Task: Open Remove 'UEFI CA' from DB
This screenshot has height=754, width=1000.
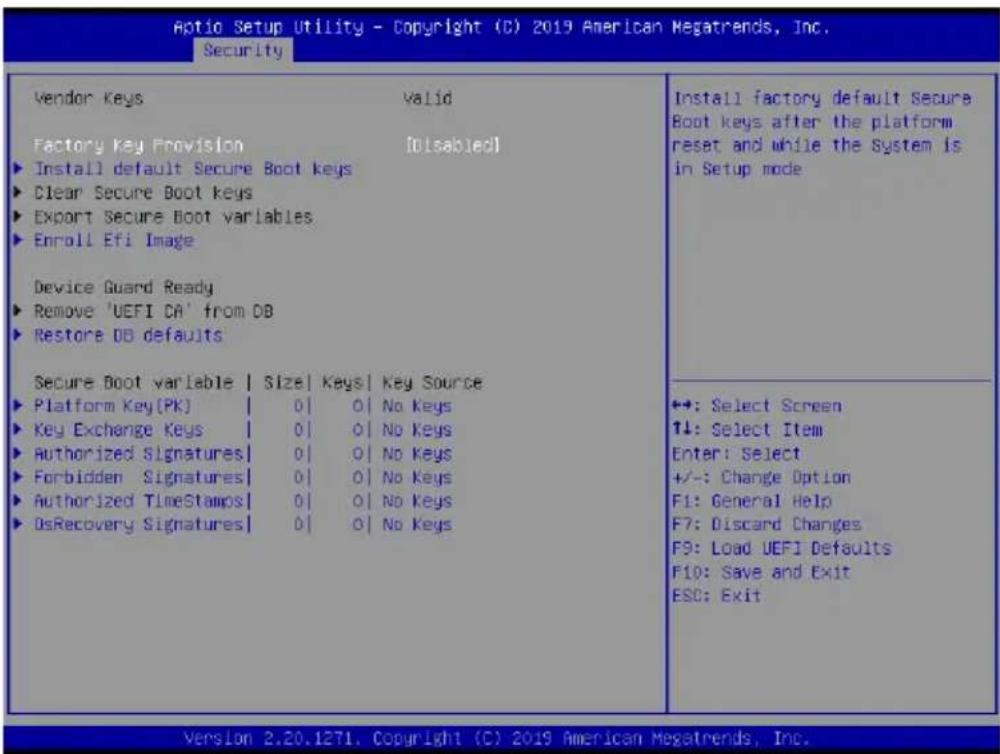Action: pyautogui.click(x=153, y=311)
